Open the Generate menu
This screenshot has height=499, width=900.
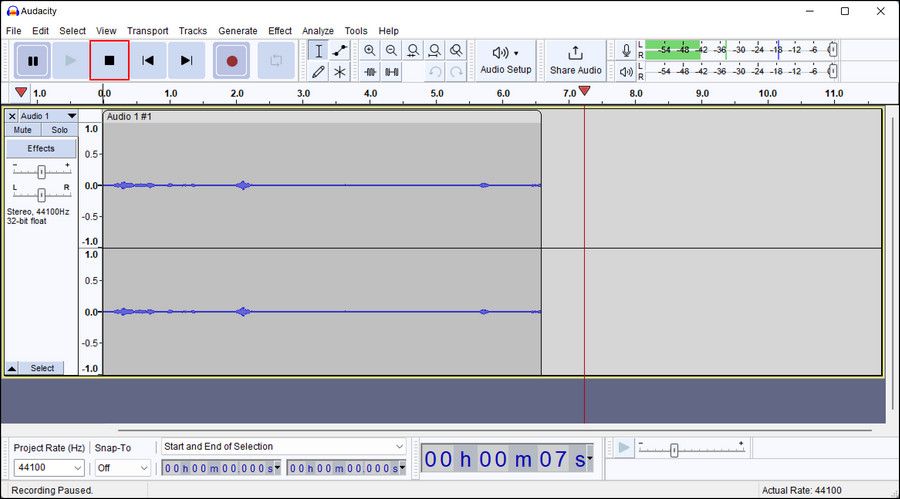238,30
